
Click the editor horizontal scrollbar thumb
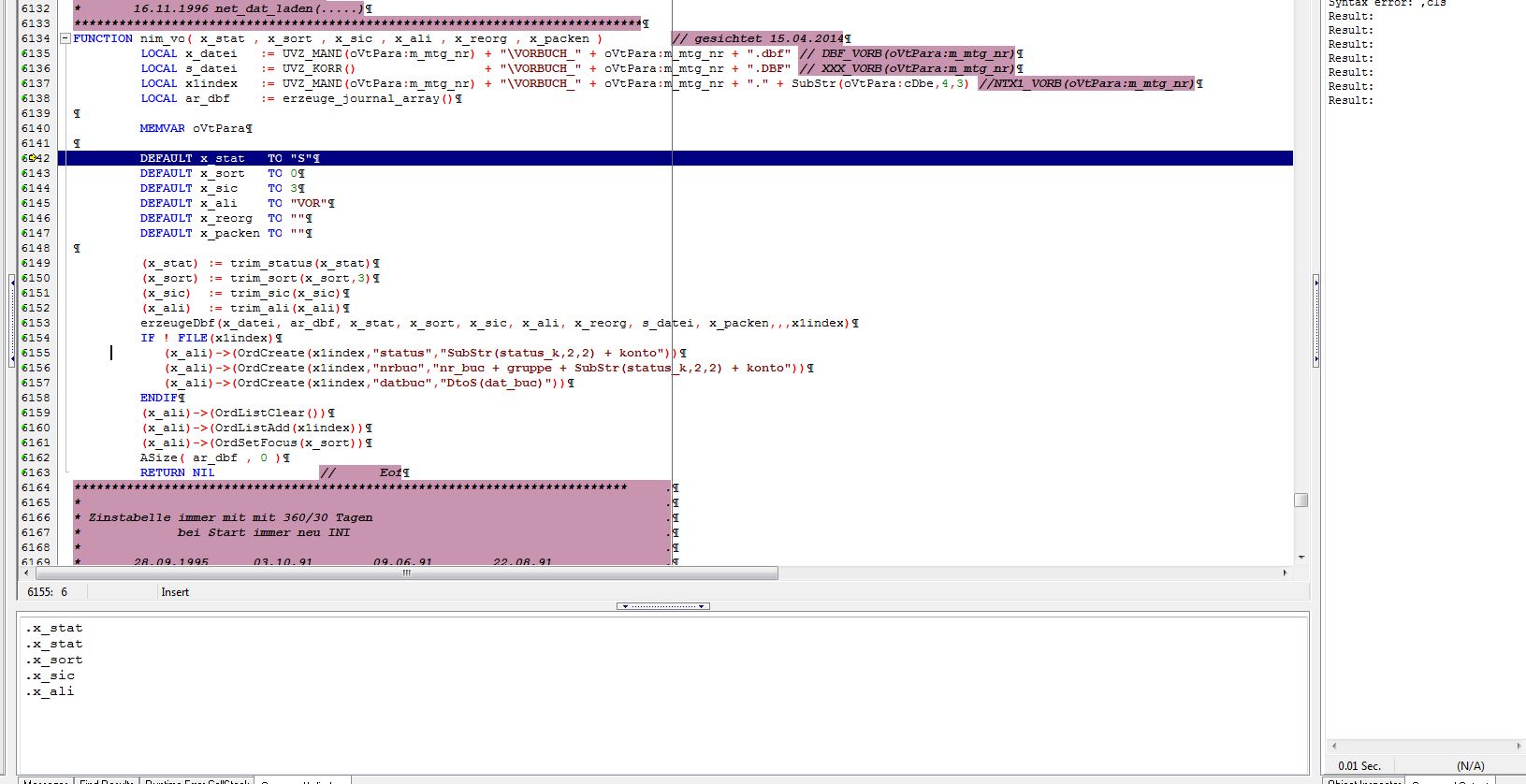click(406, 573)
